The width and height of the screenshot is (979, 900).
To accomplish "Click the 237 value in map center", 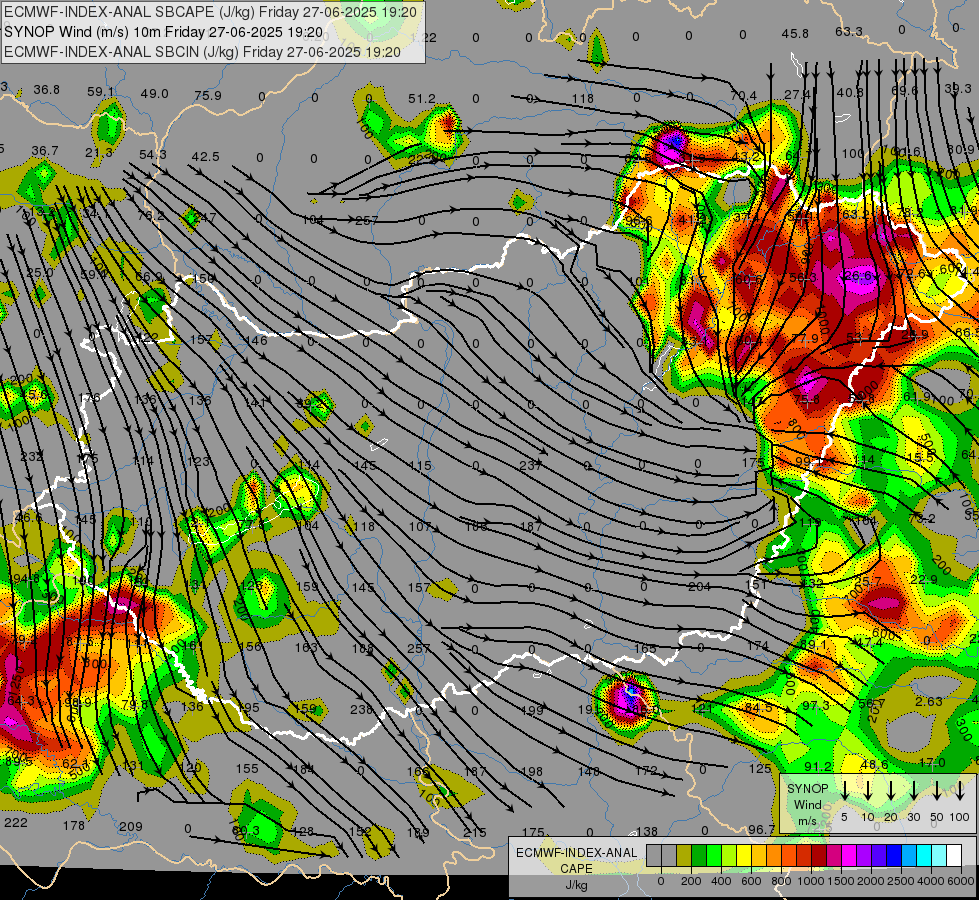I will click(531, 465).
